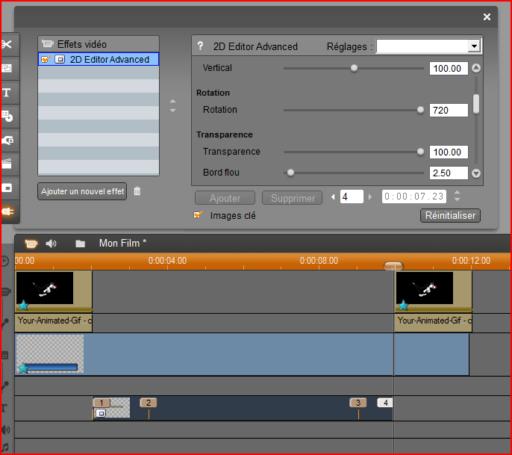The image size is (512, 455).
Task: Click the Ajouter un nouvel effet button
Action: point(82,191)
